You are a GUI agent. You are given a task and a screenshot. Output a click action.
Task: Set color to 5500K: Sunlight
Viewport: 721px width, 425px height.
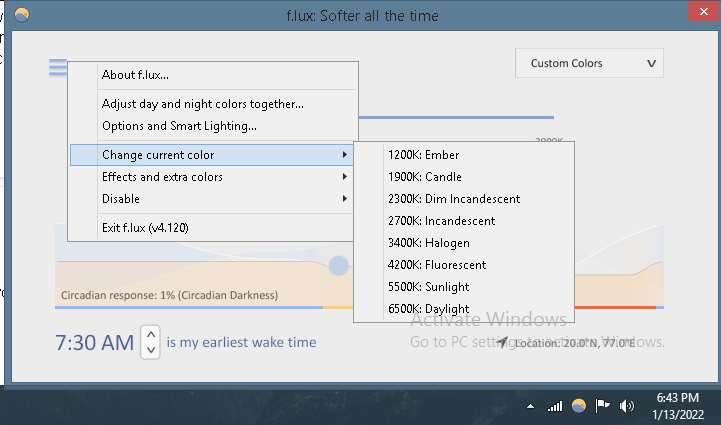coord(464,287)
